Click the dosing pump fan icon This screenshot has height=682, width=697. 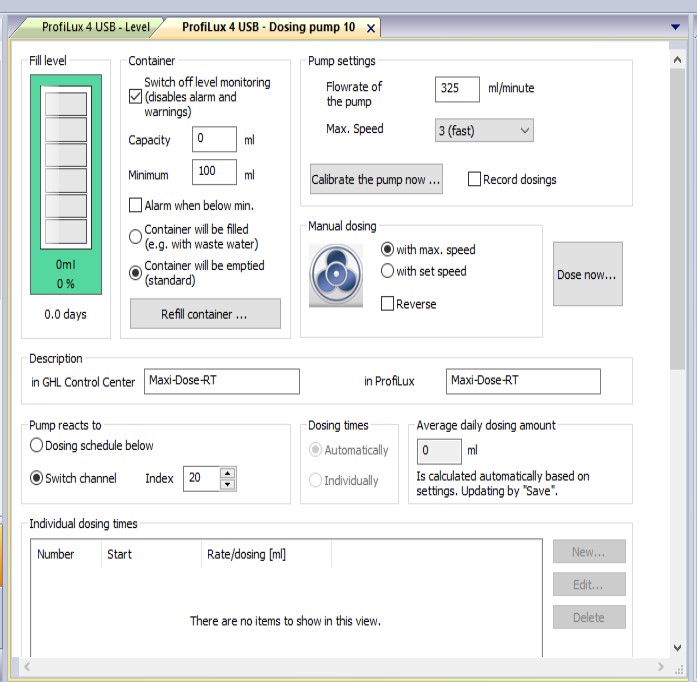click(336, 275)
